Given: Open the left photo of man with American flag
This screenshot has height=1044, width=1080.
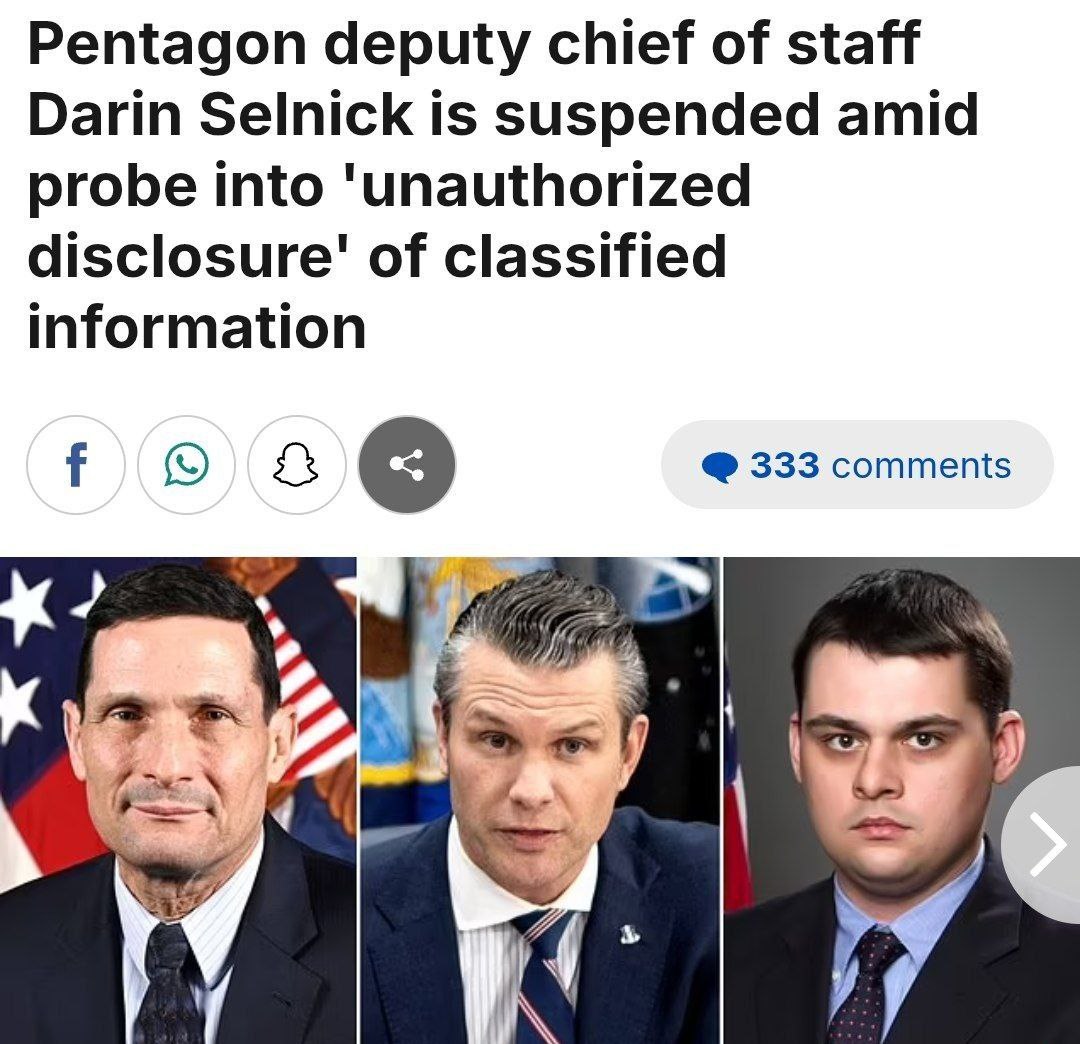Looking at the screenshot, I should point(178,800).
